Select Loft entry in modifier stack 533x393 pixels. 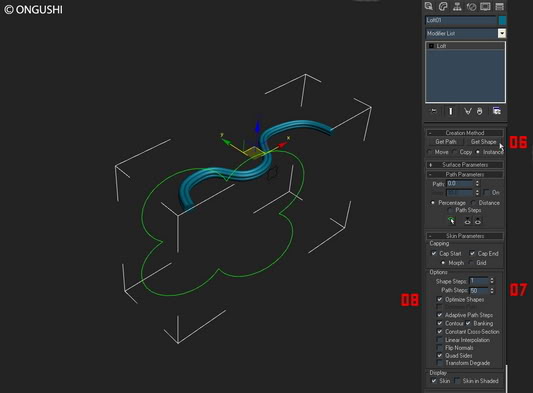coord(465,46)
